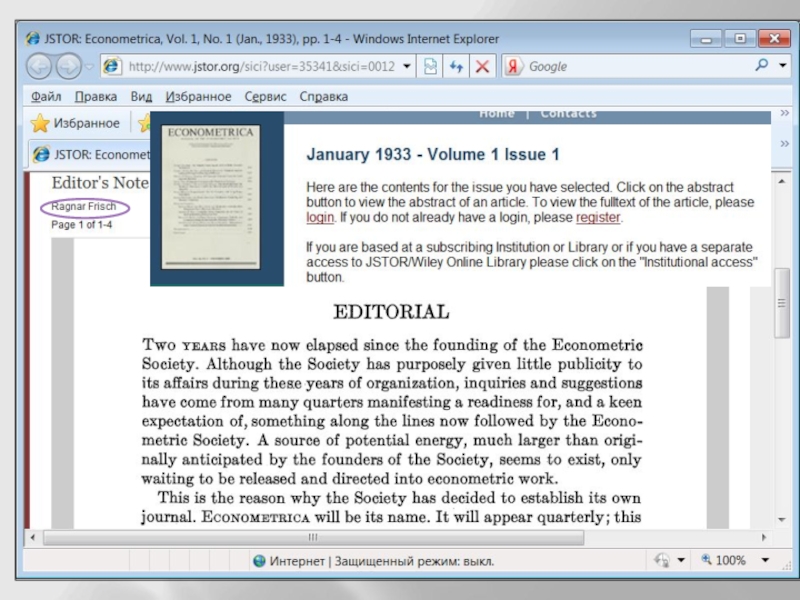This screenshot has height=600, width=800.
Task: Click the red Stop loading icon
Action: pos(482,67)
